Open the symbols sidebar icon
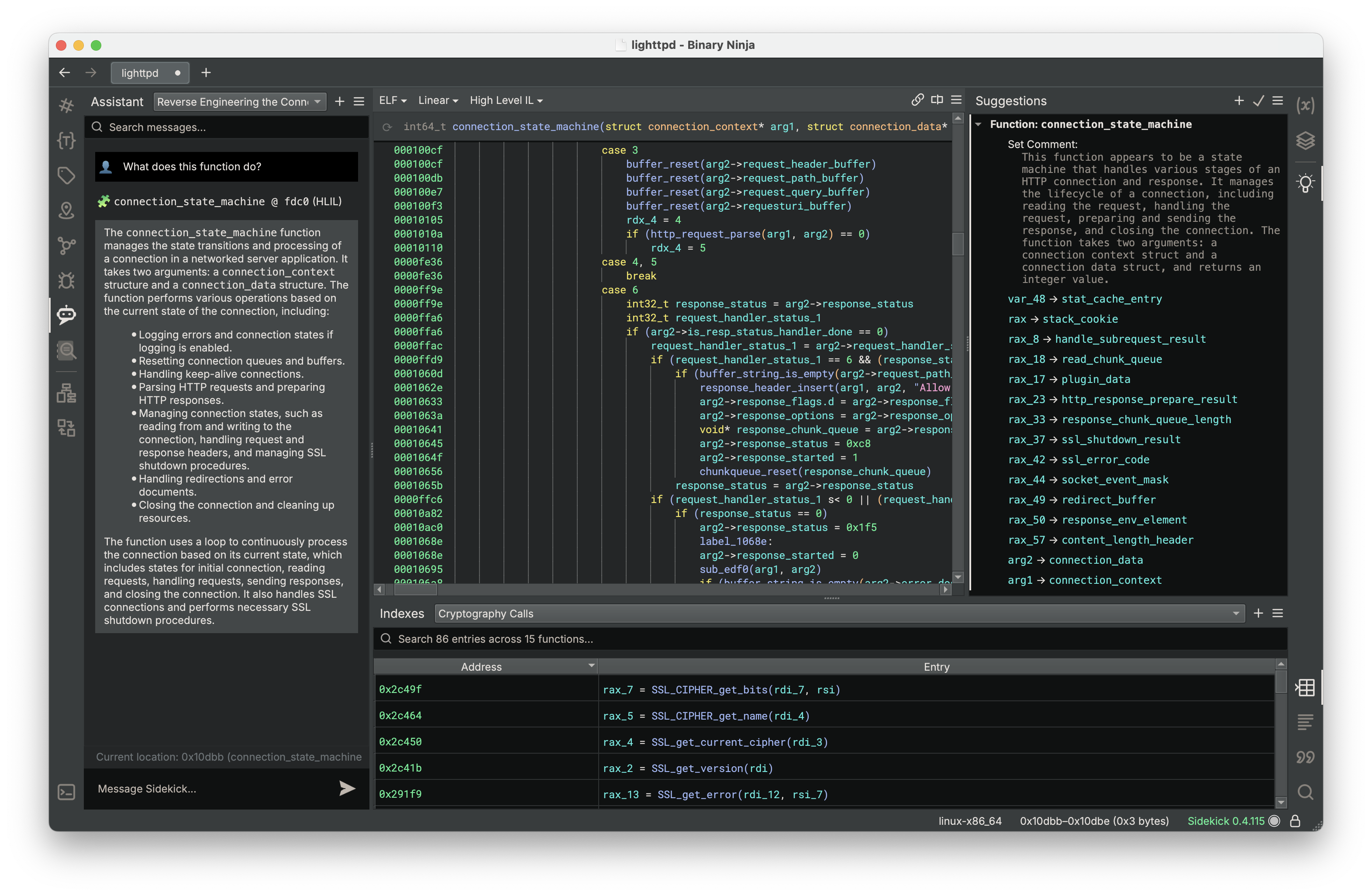Image resolution: width=1372 pixels, height=896 pixels. coord(66,106)
